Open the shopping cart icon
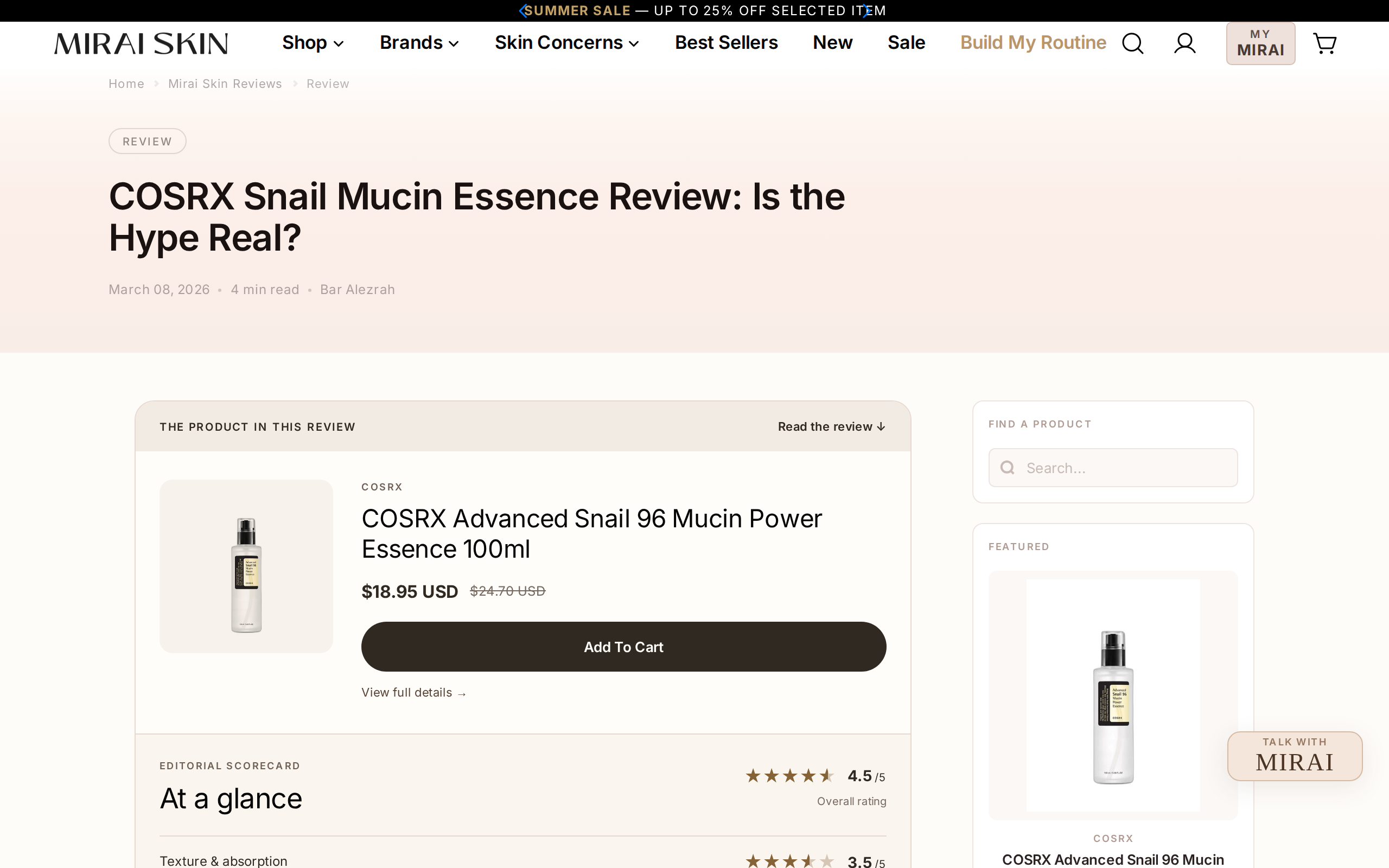 pos(1325,43)
